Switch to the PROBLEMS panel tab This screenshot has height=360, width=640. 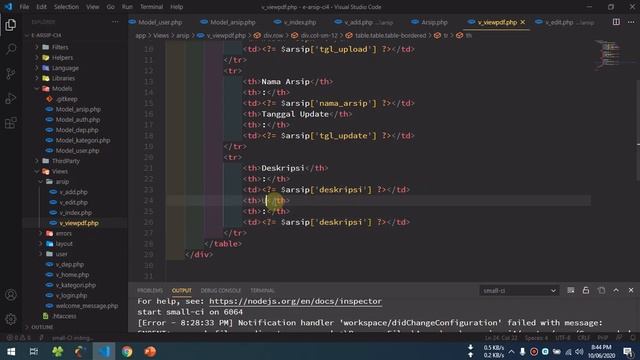pyautogui.click(x=150, y=291)
